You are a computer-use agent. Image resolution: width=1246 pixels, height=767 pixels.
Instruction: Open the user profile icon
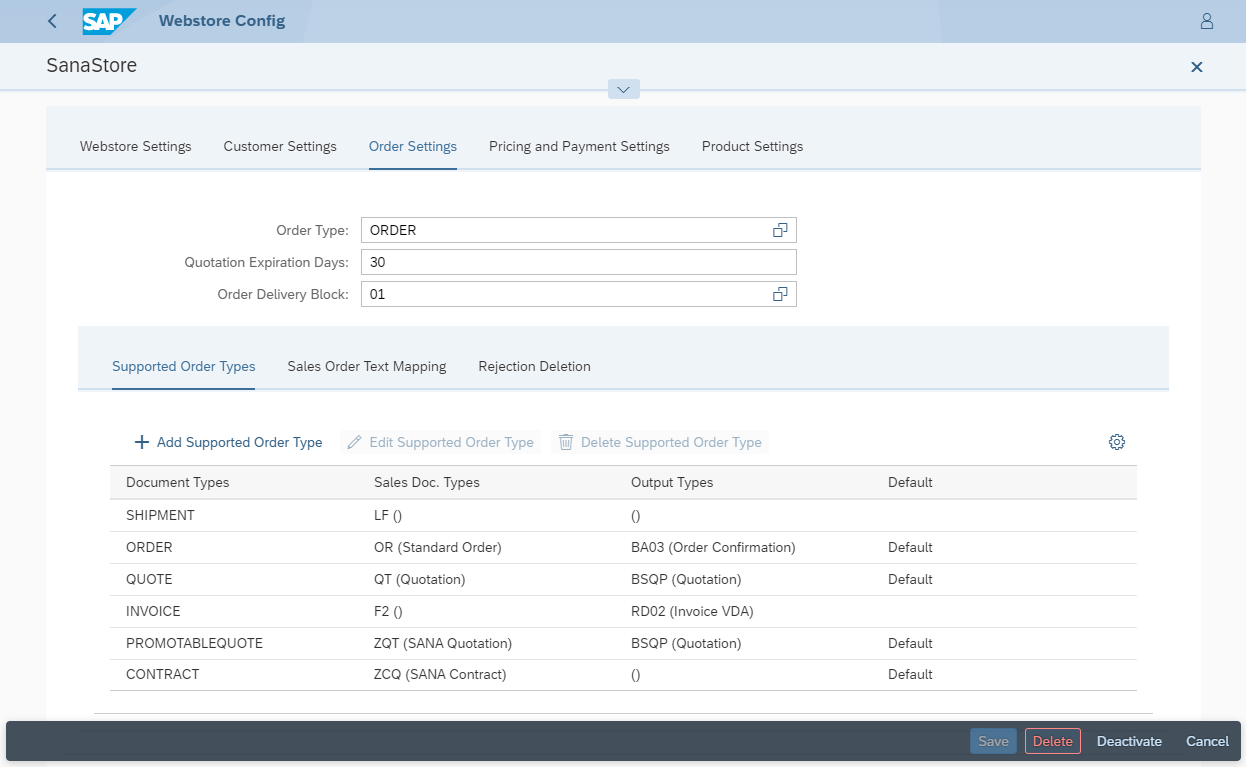tap(1206, 21)
